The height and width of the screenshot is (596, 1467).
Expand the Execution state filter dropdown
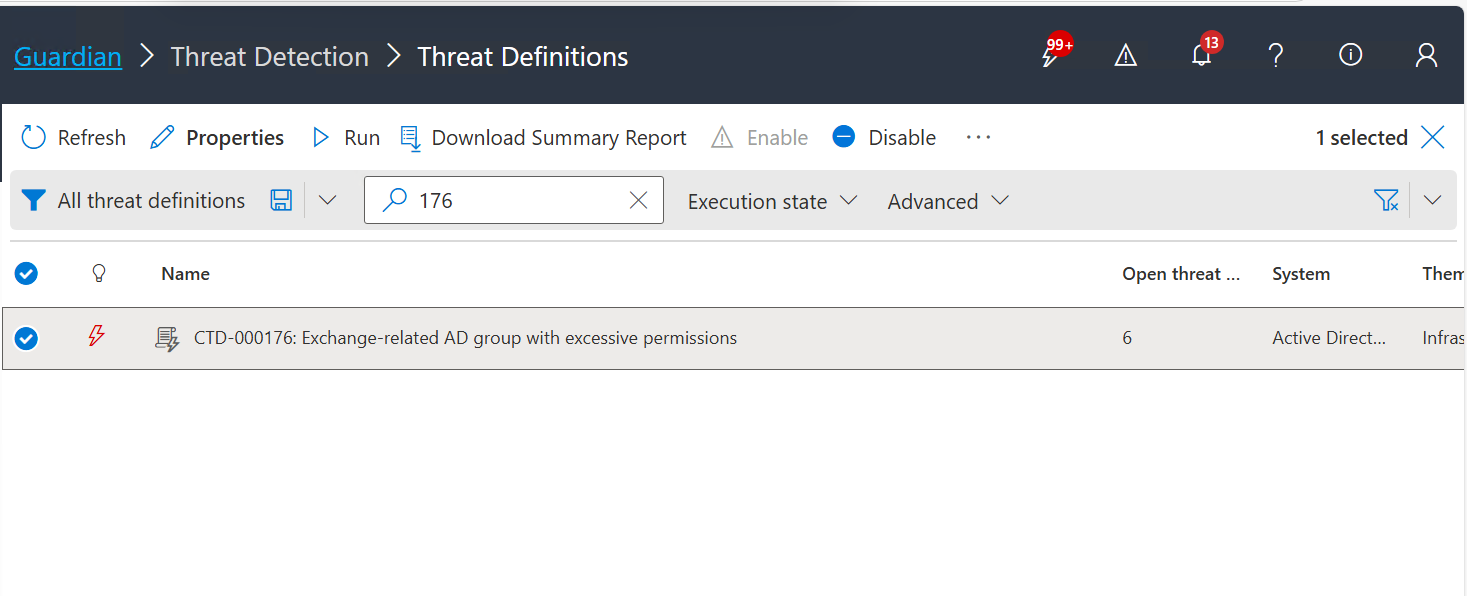point(772,201)
